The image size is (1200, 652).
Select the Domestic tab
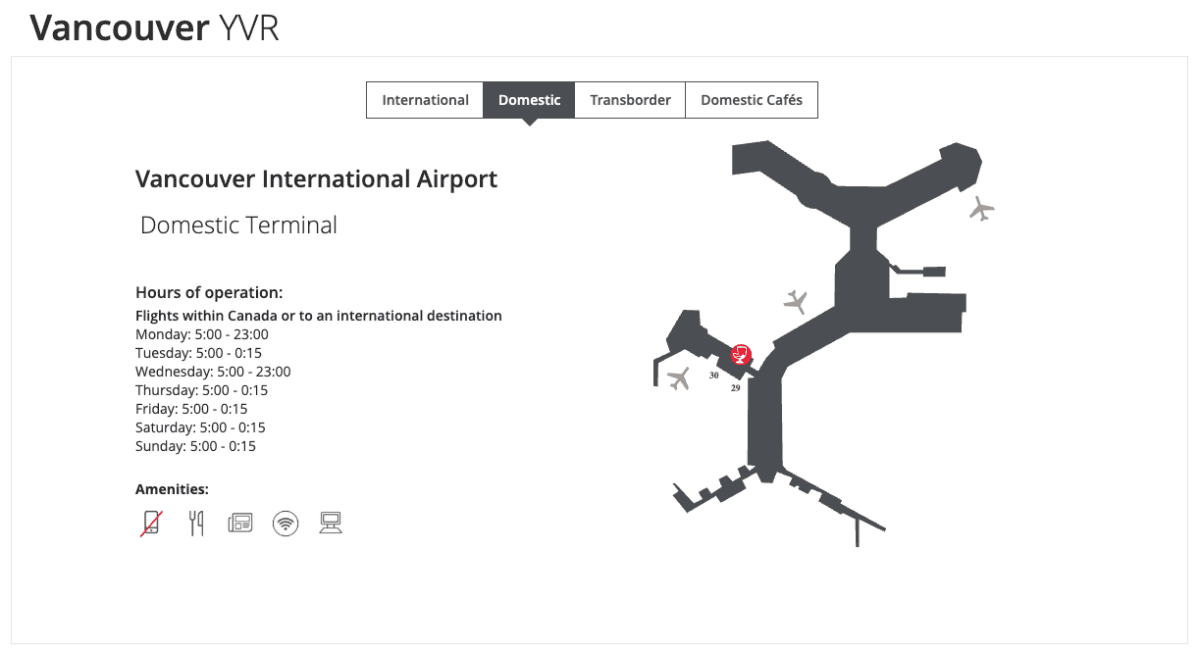coord(529,100)
